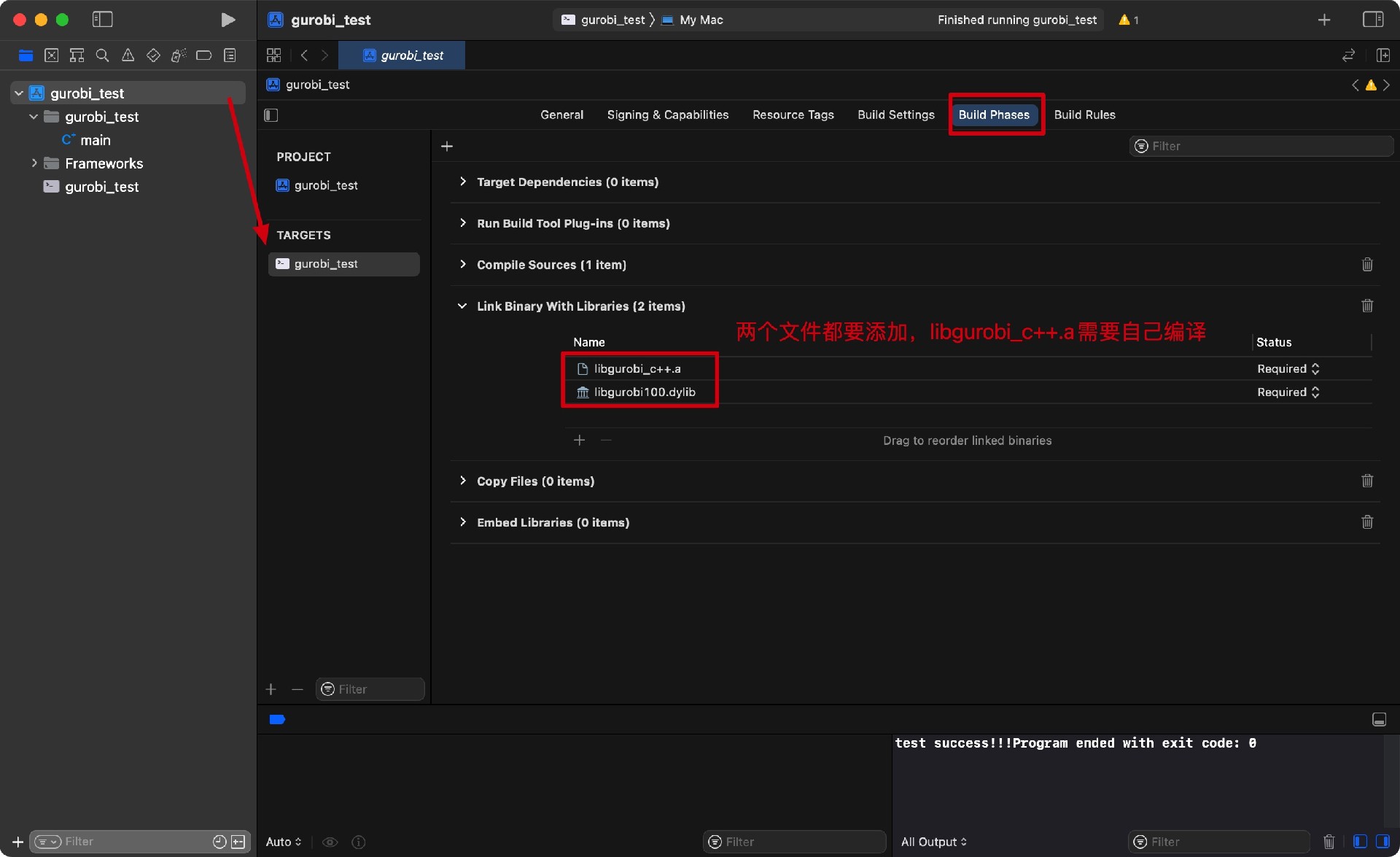Add editor on right
Viewport: 1400px width, 857px height.
point(1382,55)
